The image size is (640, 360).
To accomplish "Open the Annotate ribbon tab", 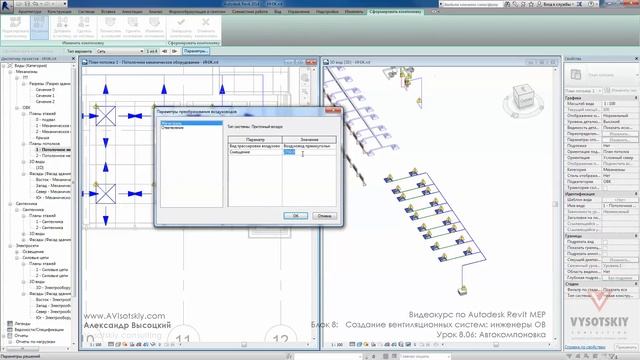I will click(132, 12).
